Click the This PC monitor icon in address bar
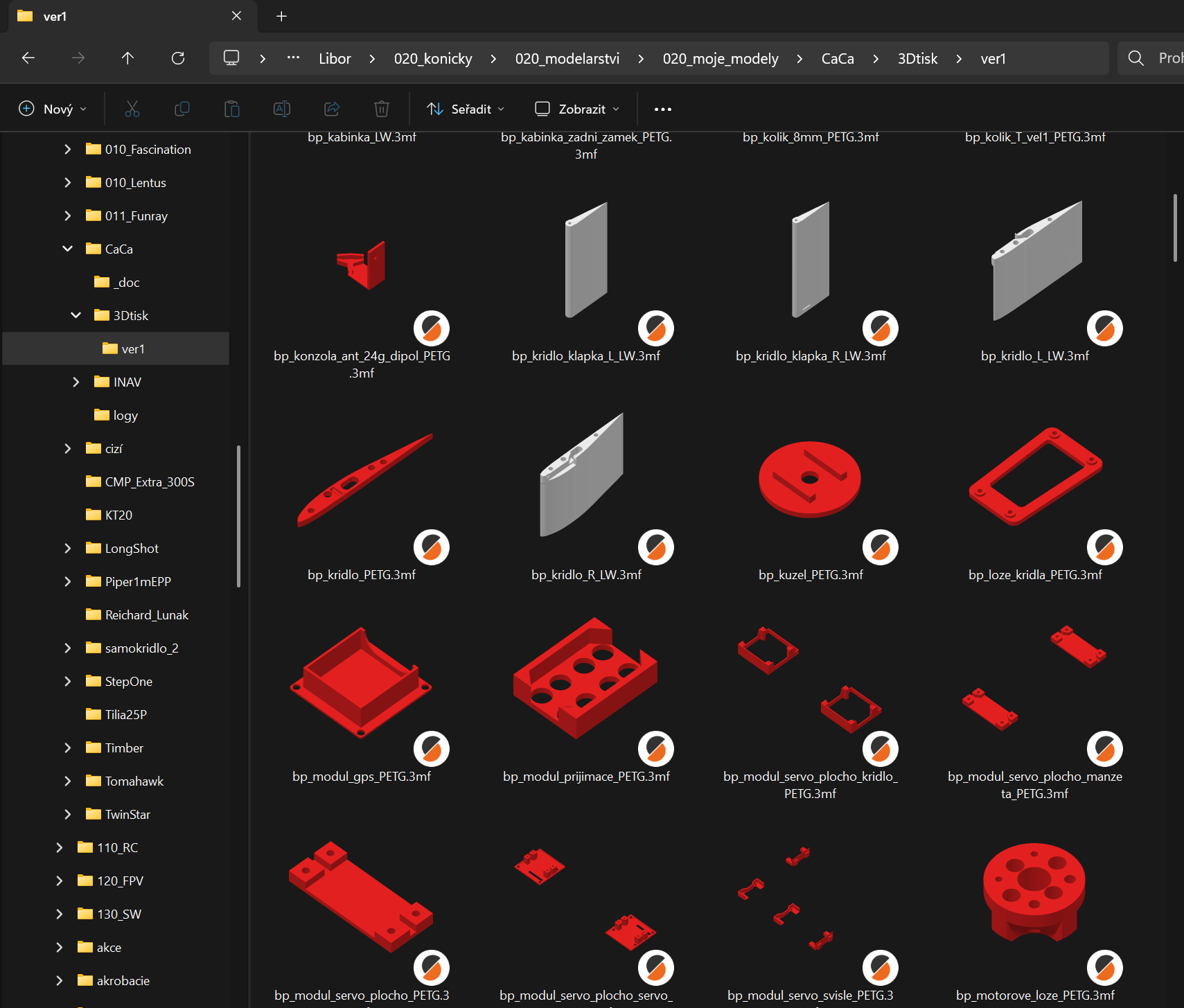This screenshot has height=1008, width=1184. tap(231, 58)
